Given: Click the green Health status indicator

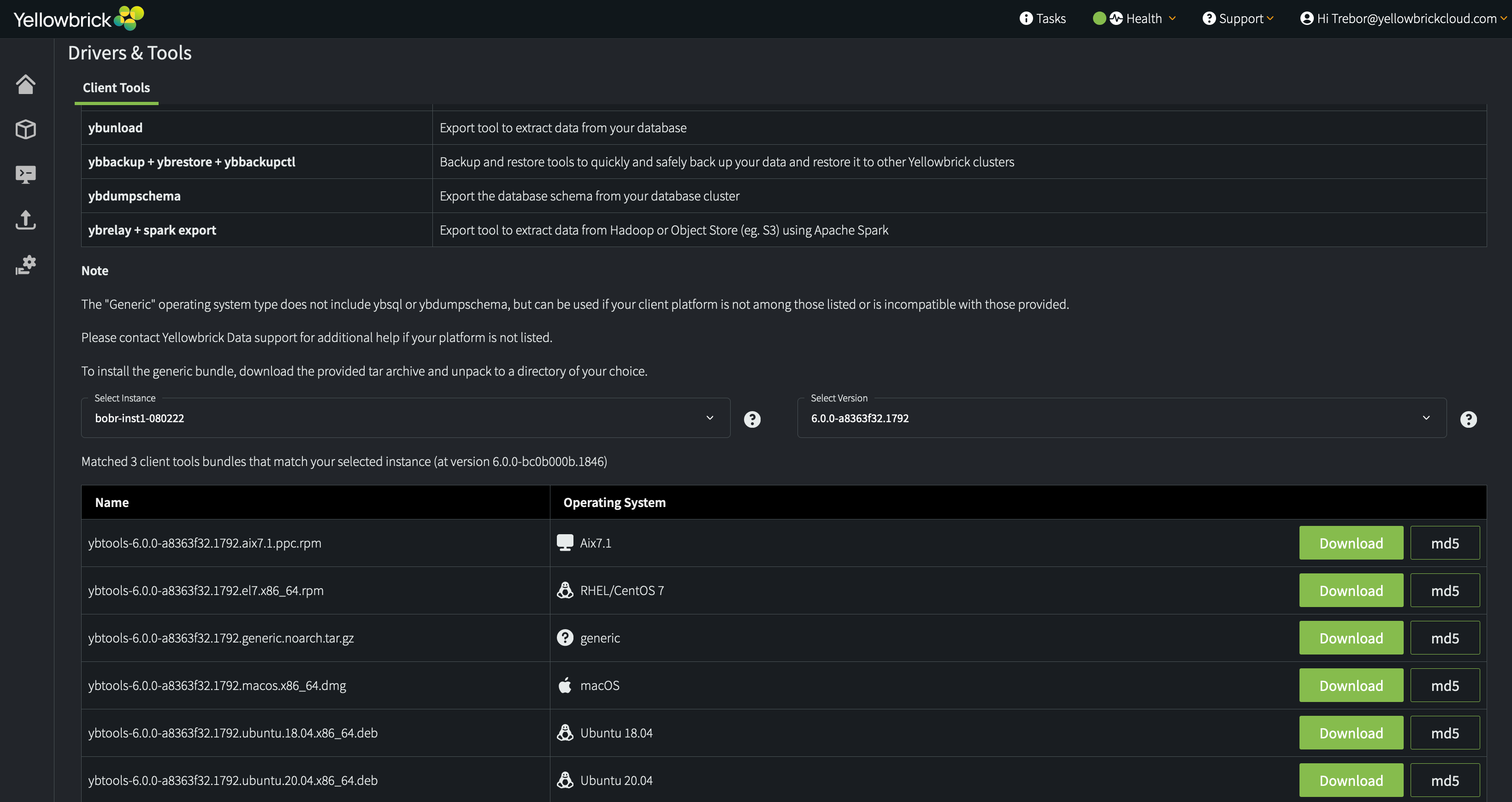Looking at the screenshot, I should pyautogui.click(x=1099, y=18).
